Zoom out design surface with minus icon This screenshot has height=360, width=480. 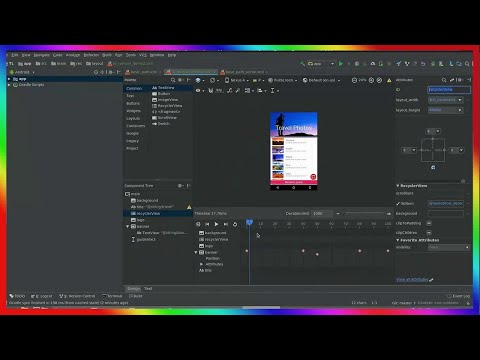(x=354, y=80)
